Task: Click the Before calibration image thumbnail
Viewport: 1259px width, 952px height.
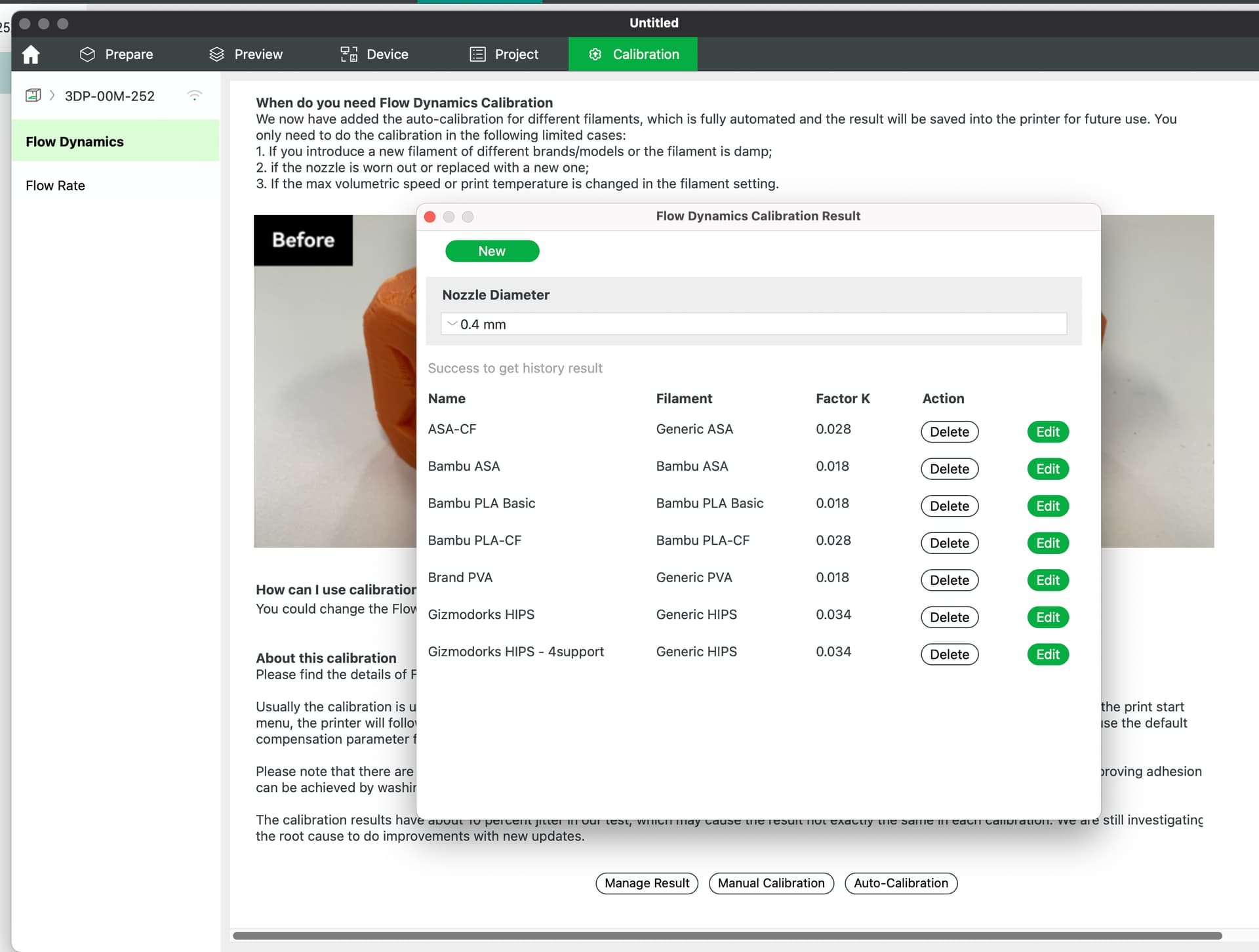Action: (334, 381)
